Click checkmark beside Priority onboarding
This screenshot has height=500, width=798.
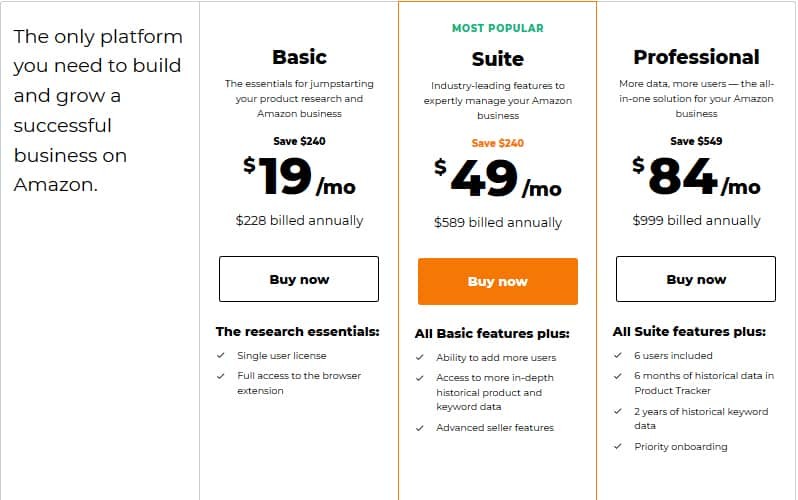pos(618,447)
